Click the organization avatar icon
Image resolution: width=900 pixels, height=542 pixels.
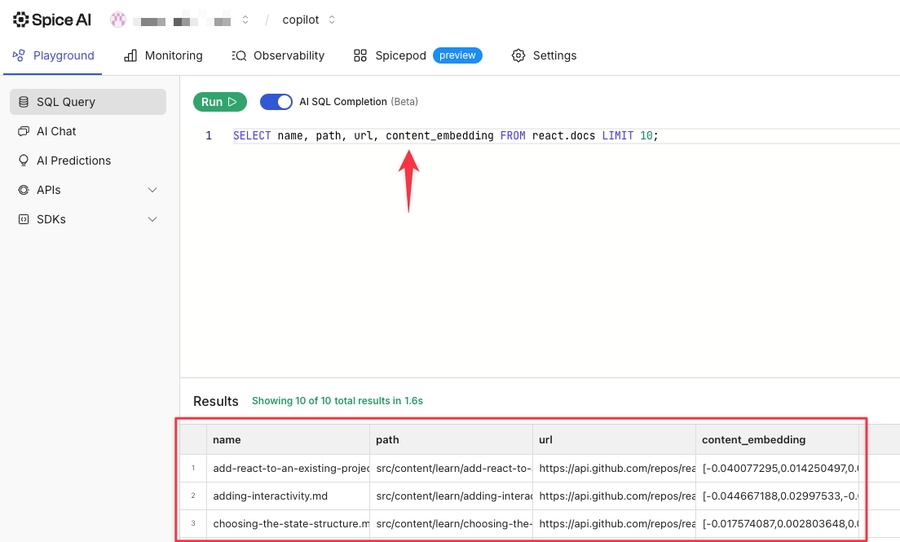tap(118, 19)
